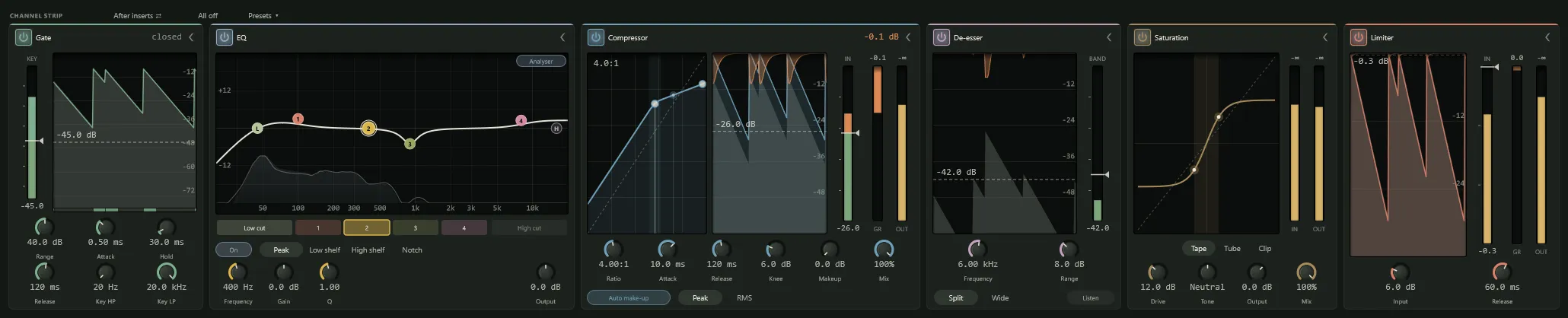The height and width of the screenshot is (318, 1568).
Task: Click the Compressor Ratio knob
Action: pyautogui.click(x=613, y=249)
